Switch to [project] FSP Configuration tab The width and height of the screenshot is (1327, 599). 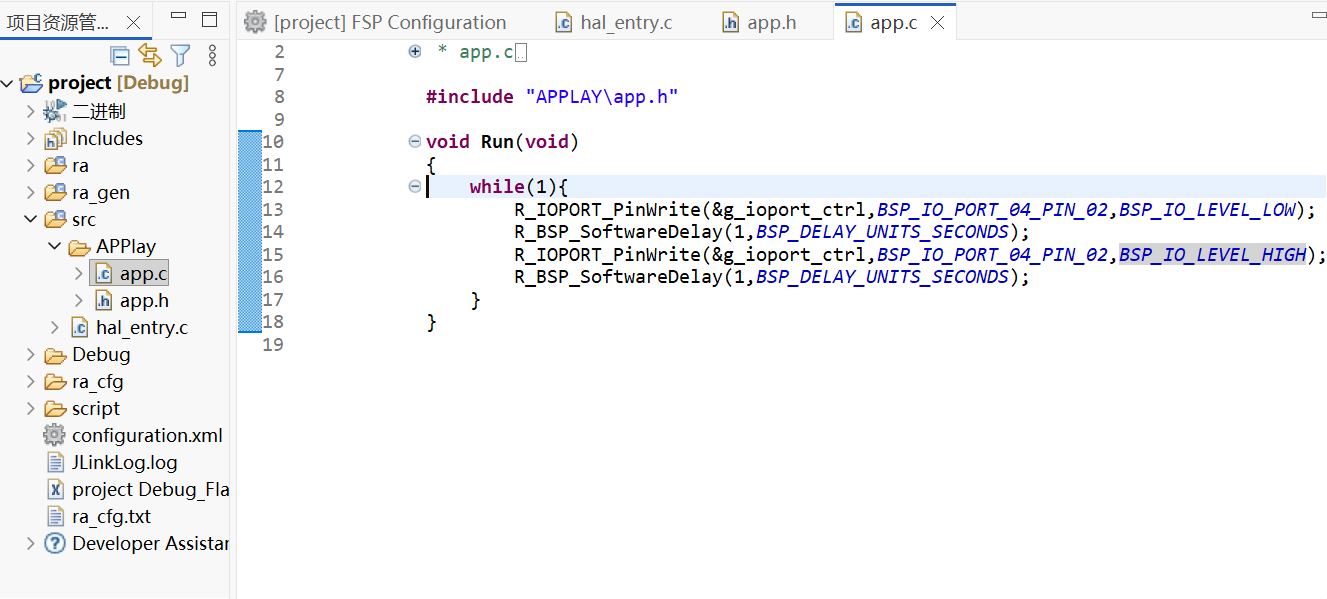click(x=376, y=22)
